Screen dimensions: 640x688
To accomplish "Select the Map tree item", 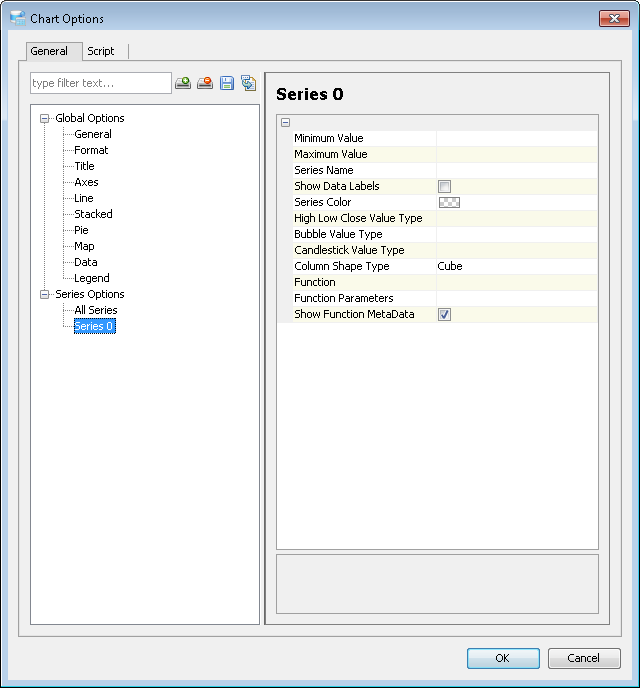I will coord(84,247).
